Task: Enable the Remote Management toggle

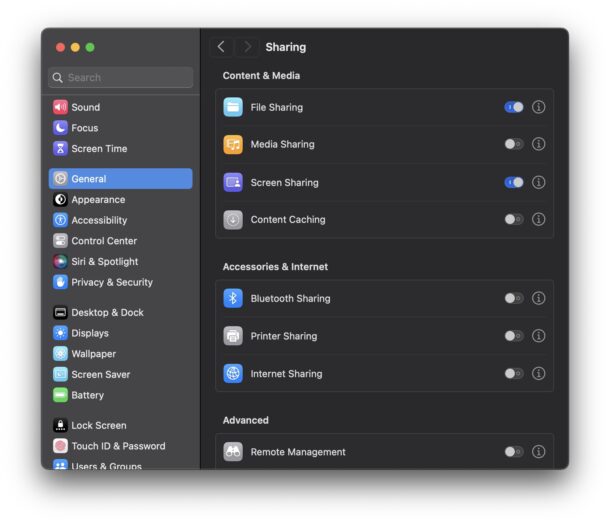Action: point(513,452)
